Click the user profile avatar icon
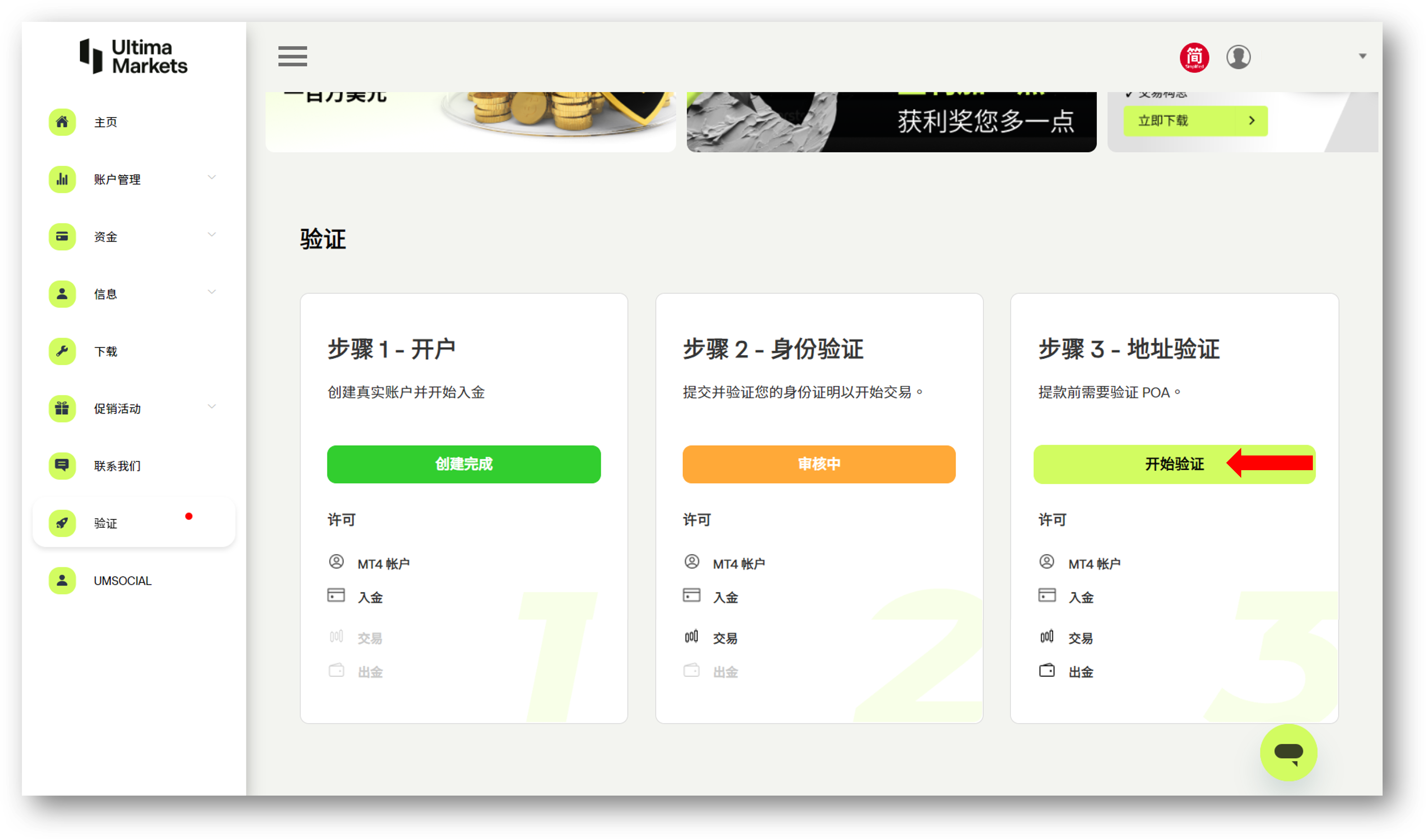The height and width of the screenshot is (840, 1427). pos(1238,57)
